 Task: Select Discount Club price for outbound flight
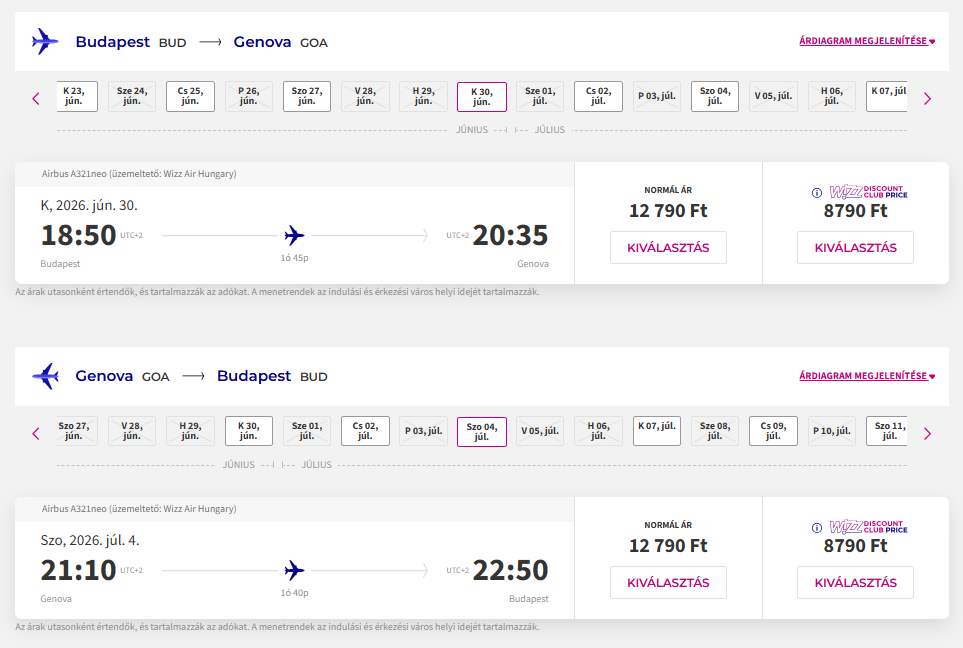855,248
